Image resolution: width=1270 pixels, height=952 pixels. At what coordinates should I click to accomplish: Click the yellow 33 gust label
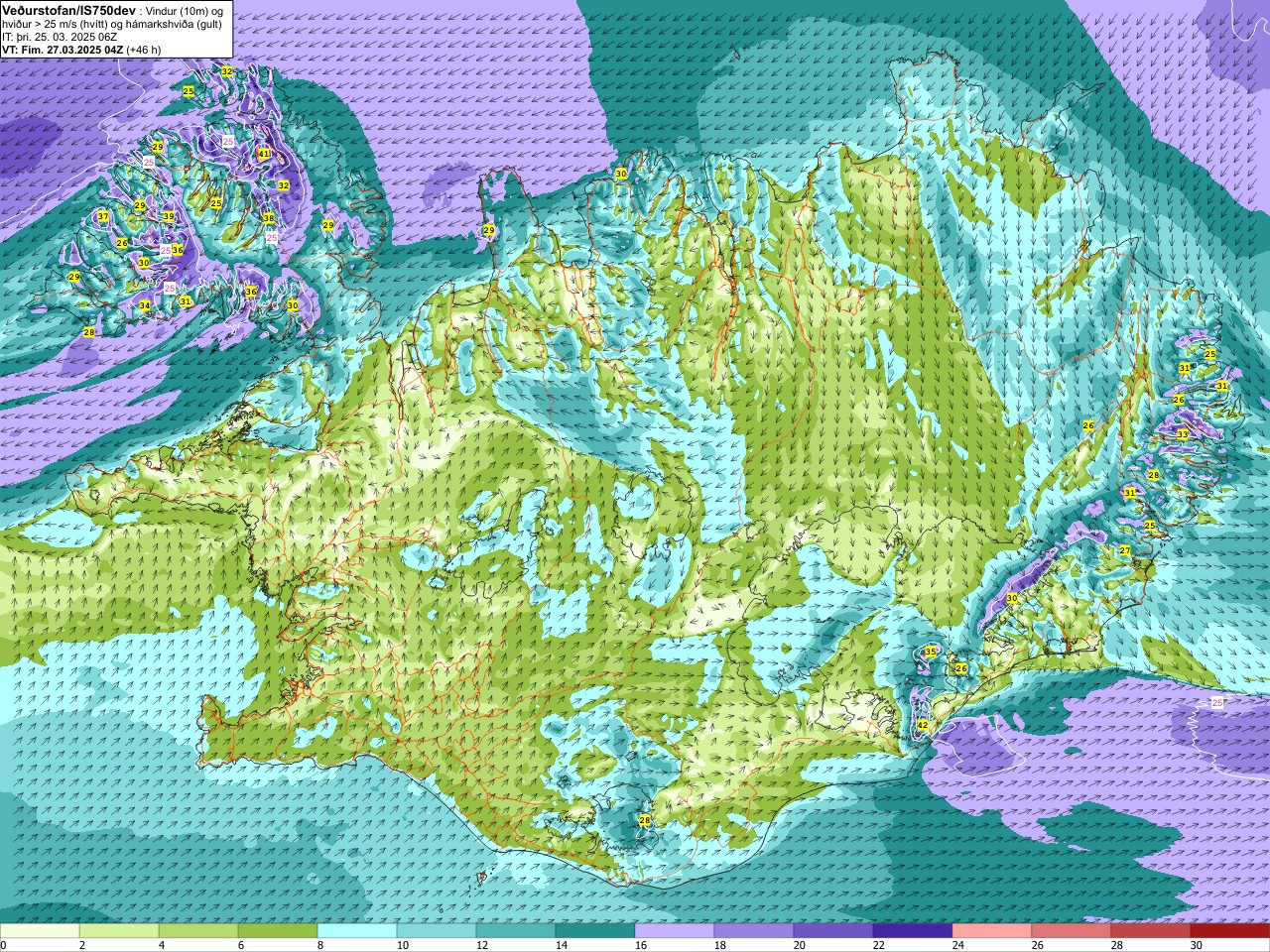coord(1182,434)
